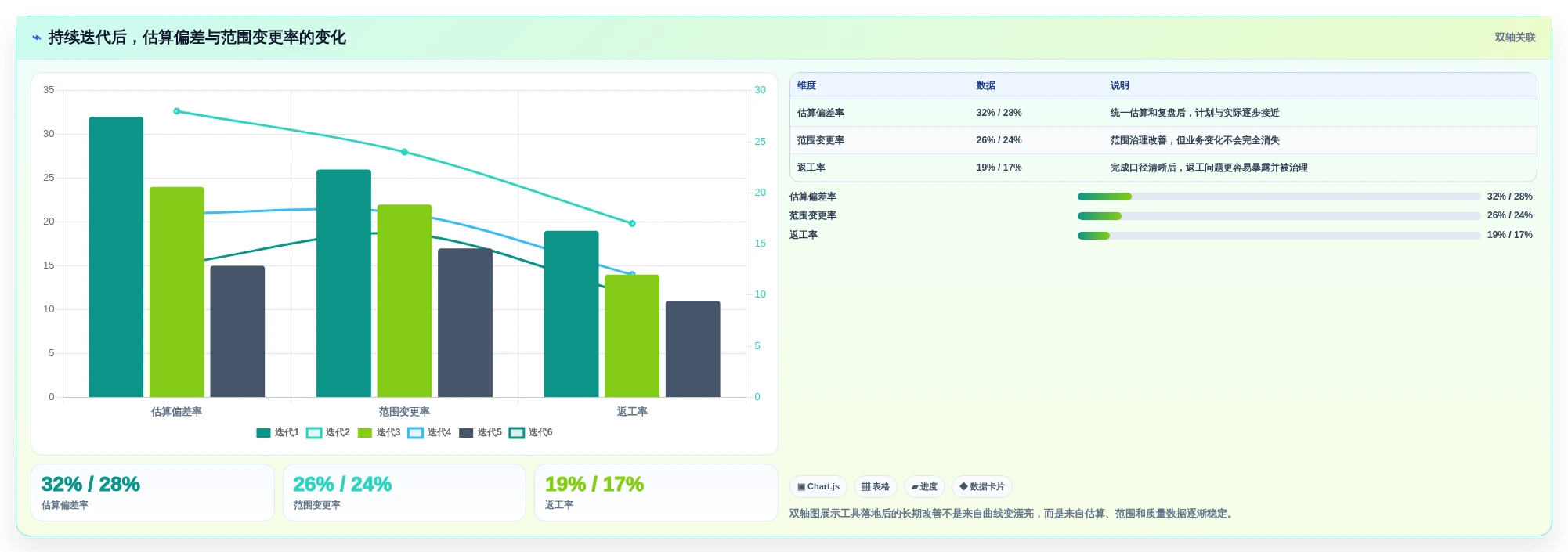Click the 双轴图展示工具 footer note
Image resolution: width=1568 pixels, height=552 pixels.
click(1013, 514)
